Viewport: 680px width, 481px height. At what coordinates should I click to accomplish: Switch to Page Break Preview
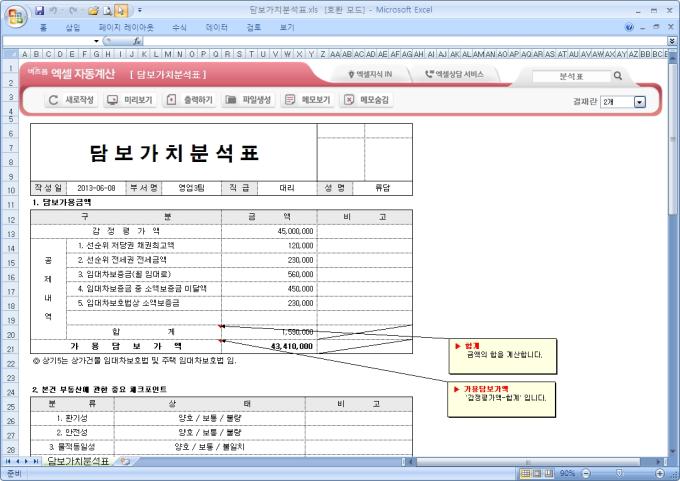(549, 473)
